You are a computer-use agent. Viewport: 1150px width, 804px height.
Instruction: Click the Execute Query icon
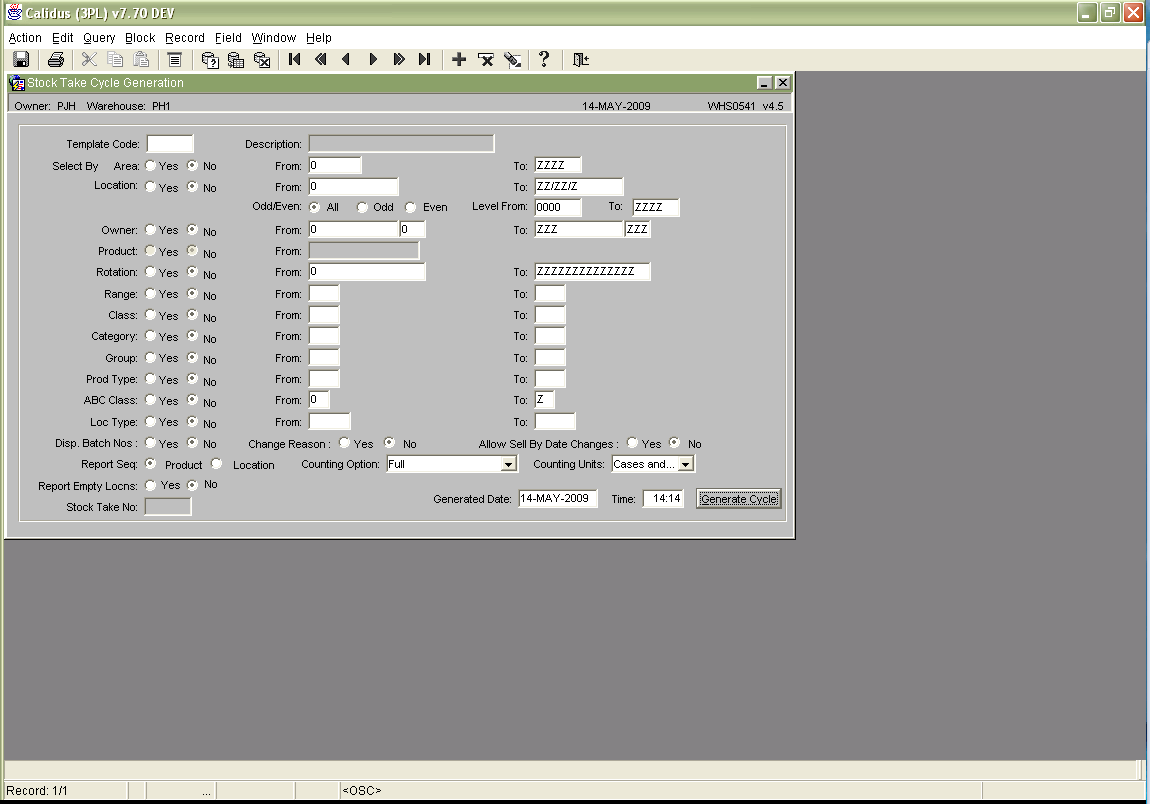(235, 59)
